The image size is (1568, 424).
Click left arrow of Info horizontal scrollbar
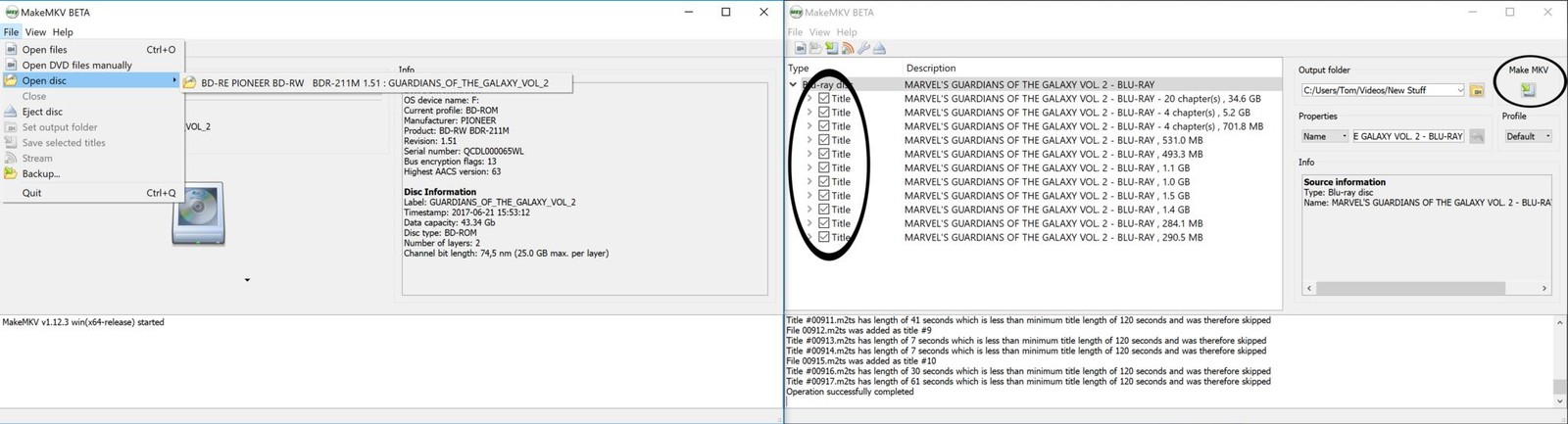(x=1309, y=288)
